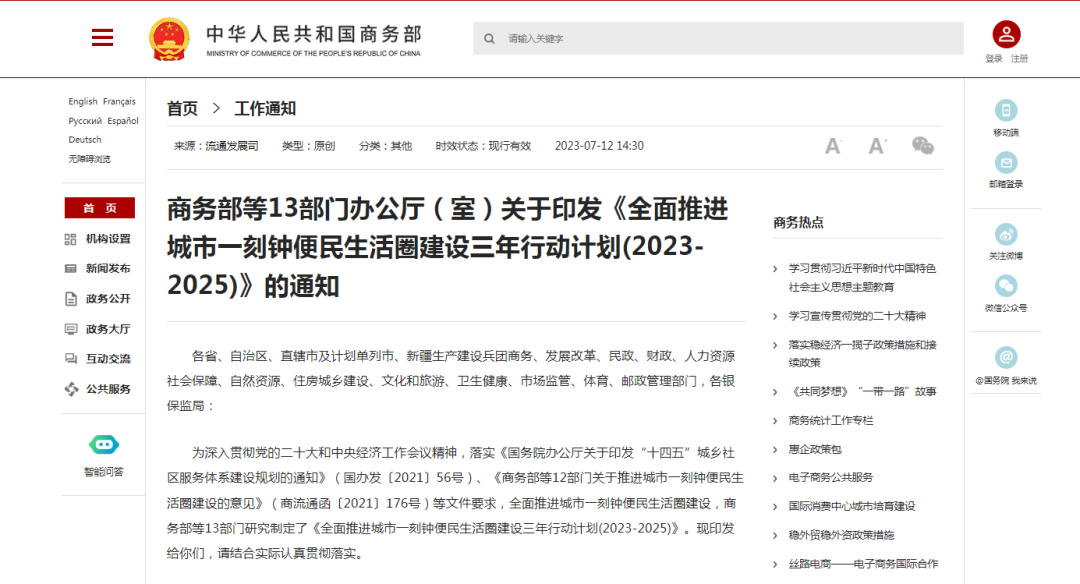Click the 注册 registration link
The image size is (1080, 584).
click(x=1017, y=58)
